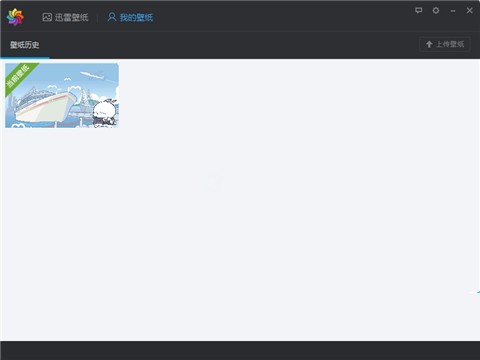Click the 上传壁纸 upload button

445,44
